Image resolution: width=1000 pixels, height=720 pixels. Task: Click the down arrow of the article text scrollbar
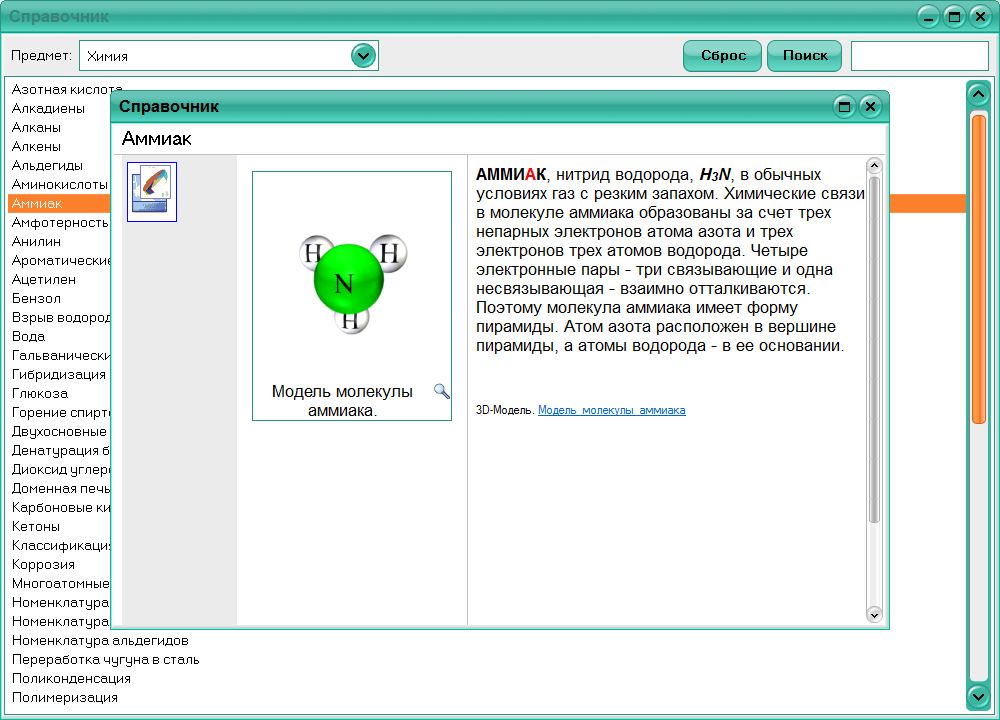875,615
